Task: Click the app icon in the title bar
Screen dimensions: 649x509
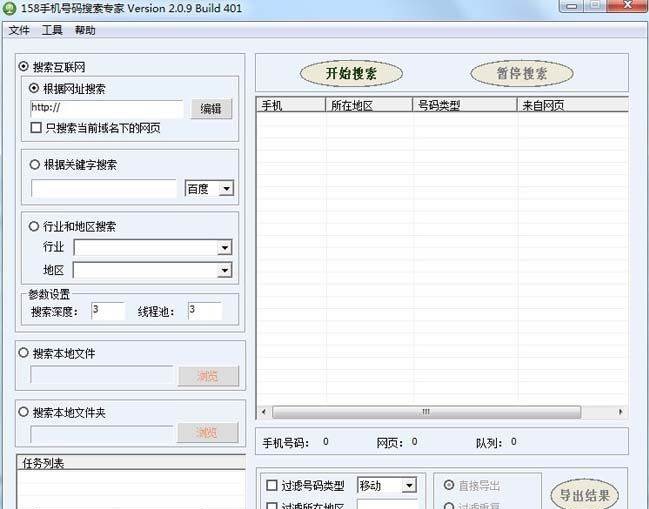Action: click(9, 8)
